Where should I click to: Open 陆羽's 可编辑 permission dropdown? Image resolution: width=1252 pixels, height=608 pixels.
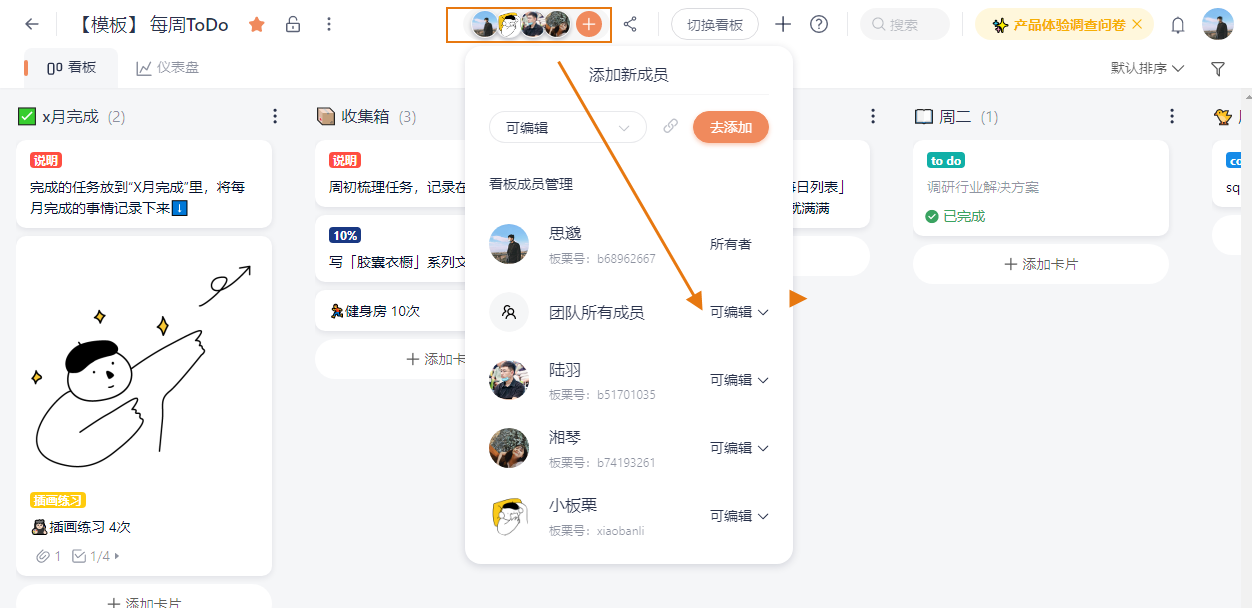[x=739, y=380]
